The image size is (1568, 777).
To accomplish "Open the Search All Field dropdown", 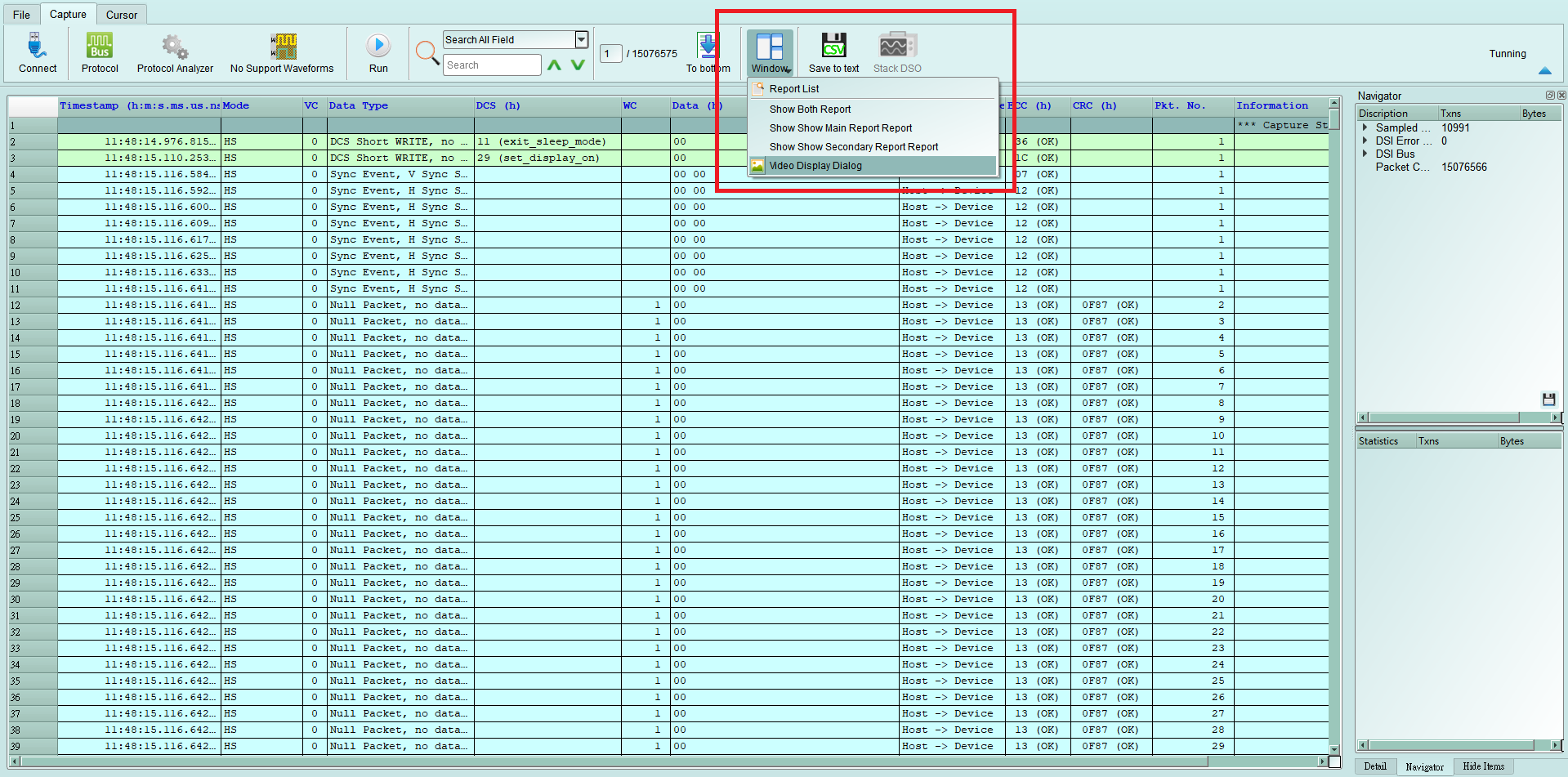I will pos(581,39).
